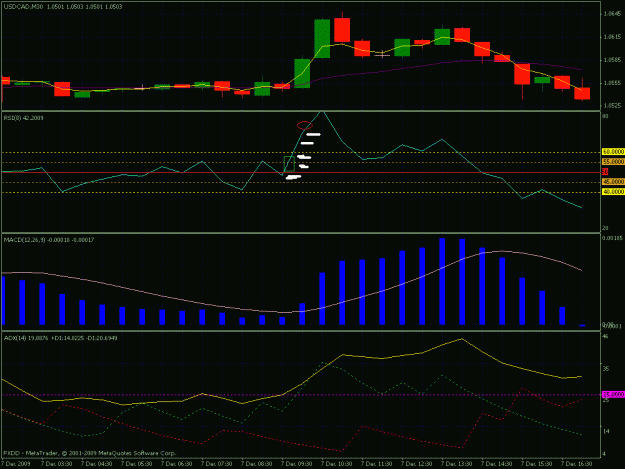Click the 7 Dec 10:30 time label
625x469 pixels.
coord(336,464)
